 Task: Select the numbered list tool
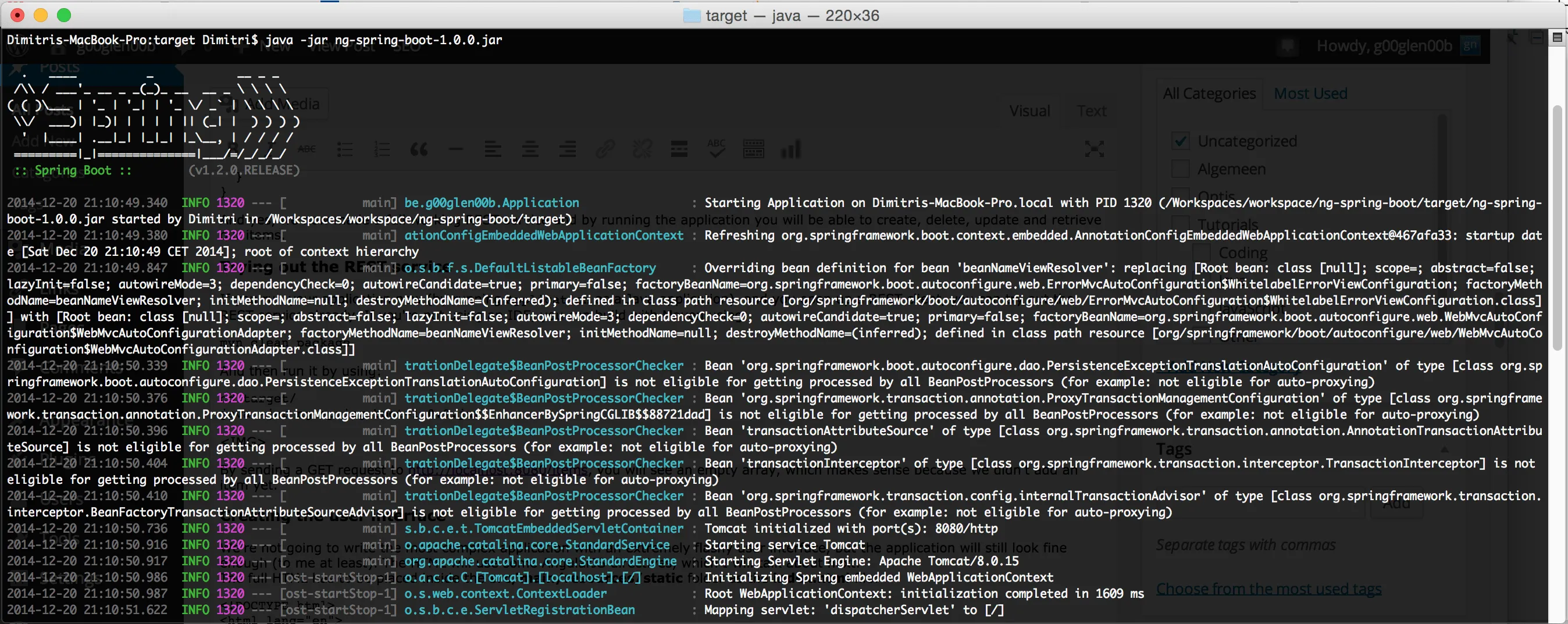point(382,149)
